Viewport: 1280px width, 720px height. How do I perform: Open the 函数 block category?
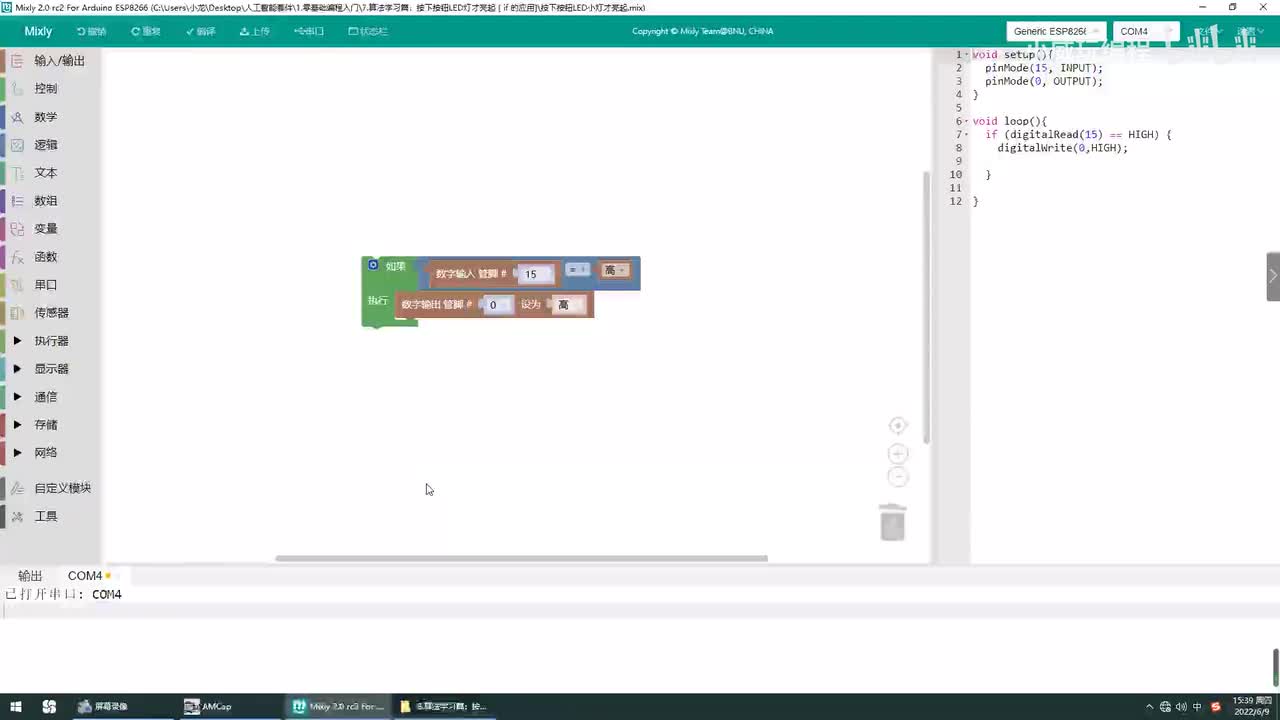[x=50, y=257]
